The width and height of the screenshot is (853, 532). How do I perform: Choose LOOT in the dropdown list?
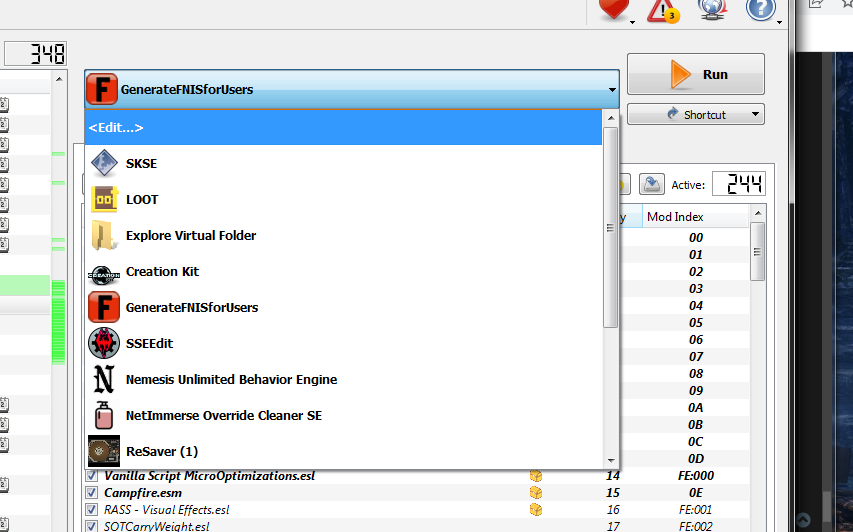point(343,199)
